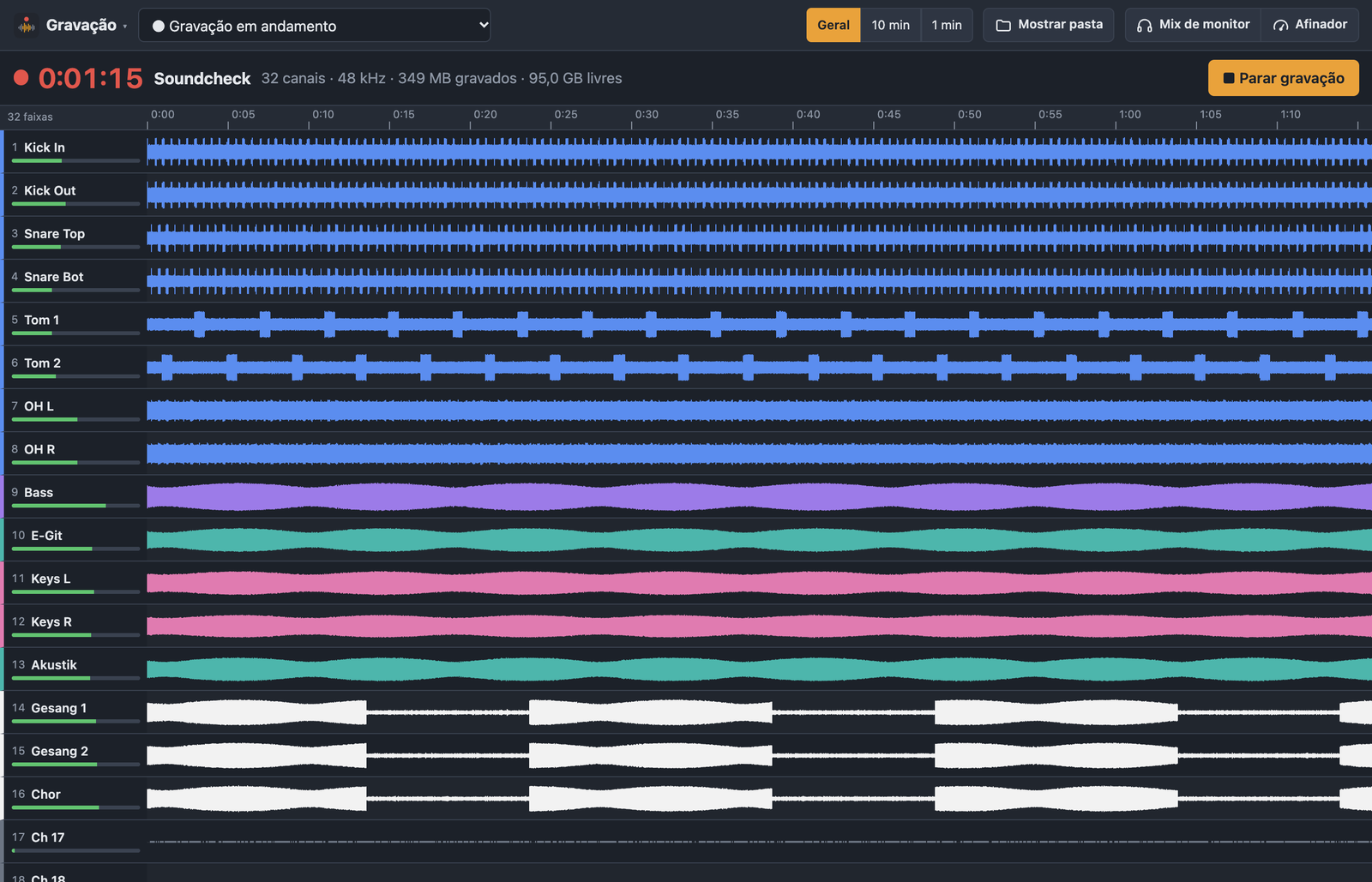
Task: Click the purple Bass waveform
Action: tap(759, 497)
